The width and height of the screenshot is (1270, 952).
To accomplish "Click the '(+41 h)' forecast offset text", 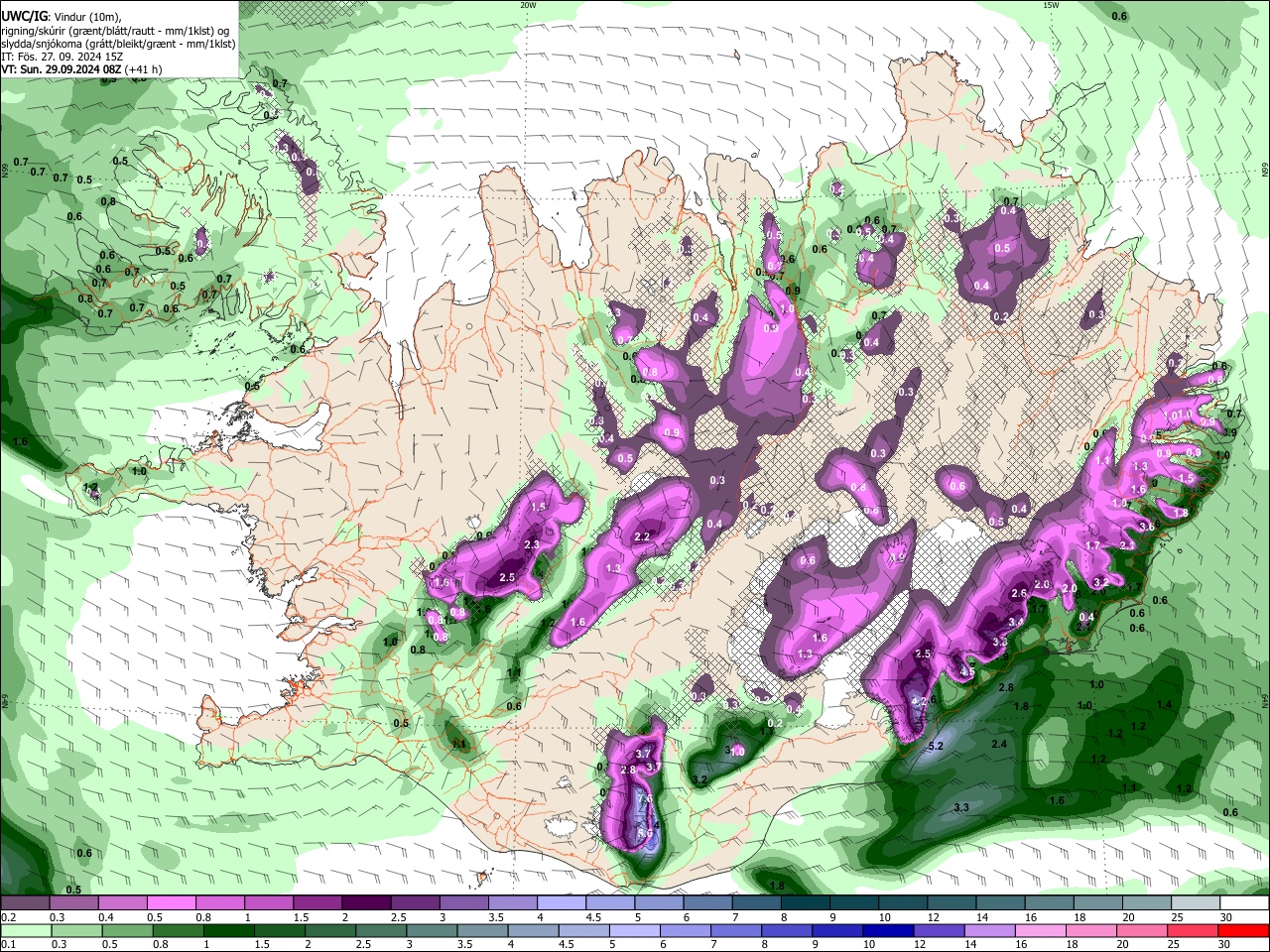I will [x=144, y=69].
